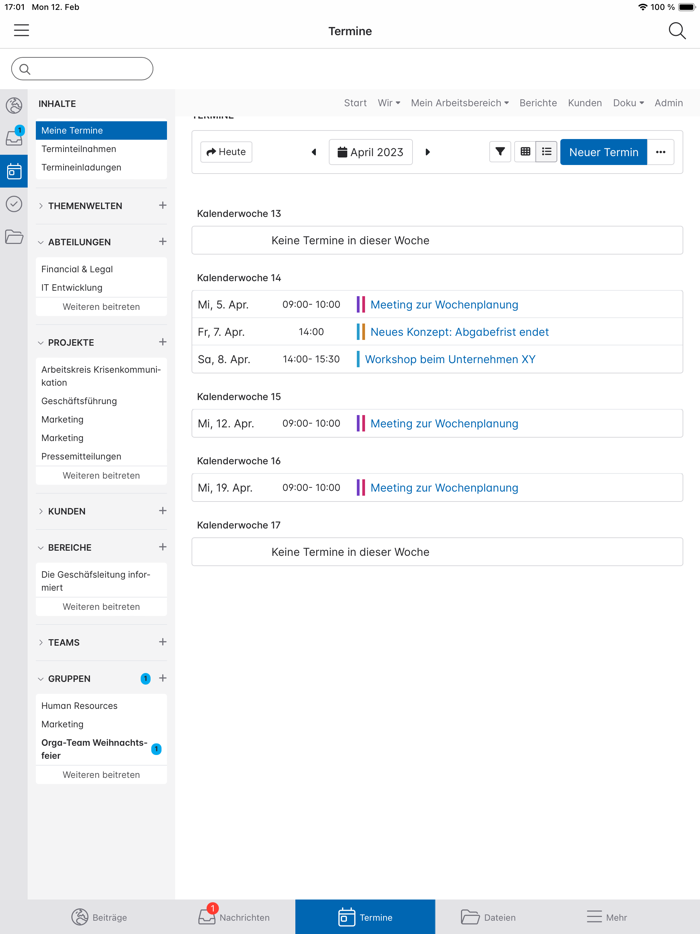Viewport: 700px width, 934px height.
Task: Open the inbox messages icon in sidebar
Action: pos(14,137)
